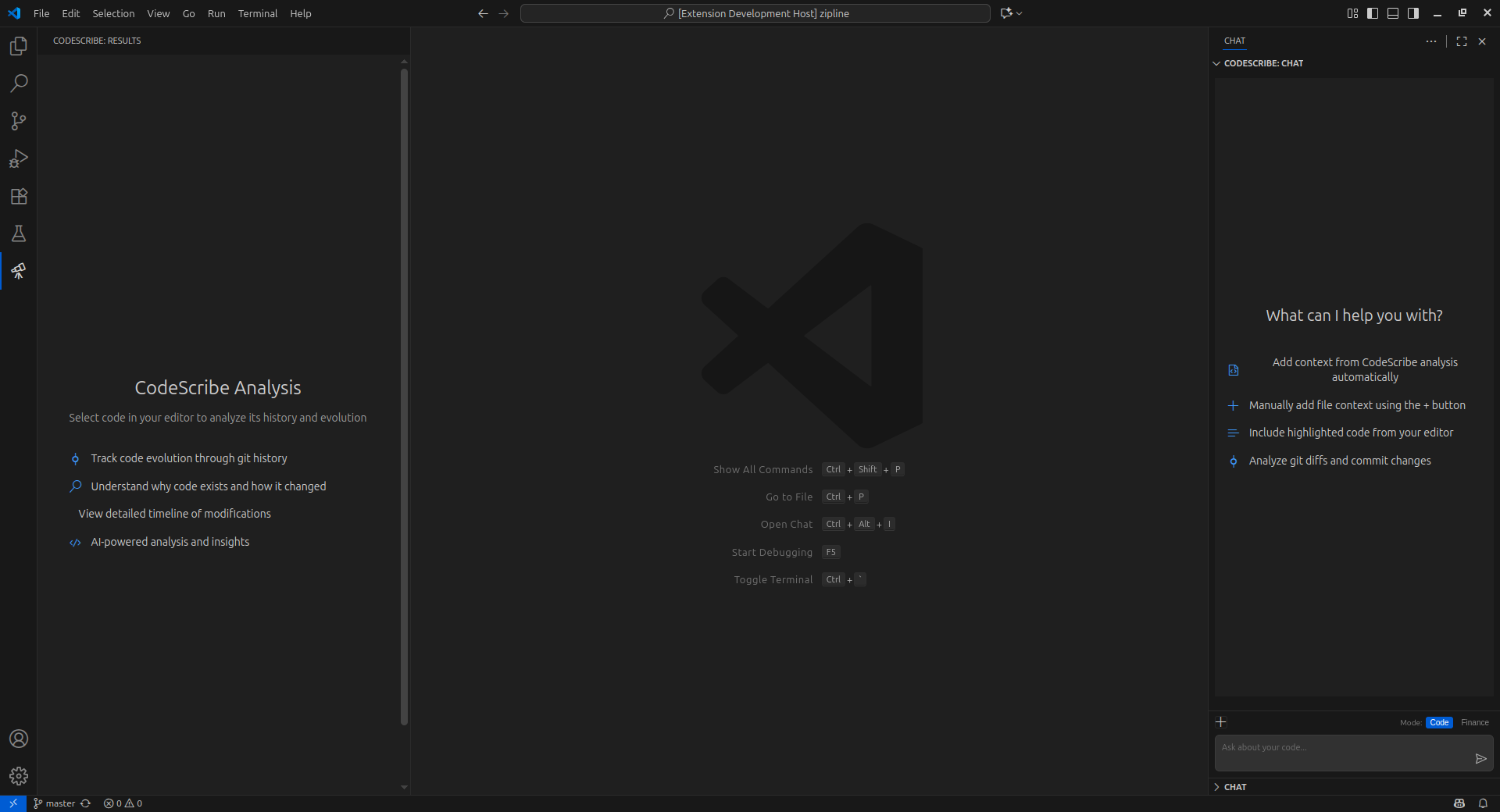Open the Accounts menu icon
This screenshot has width=1500, height=812.
(19, 739)
